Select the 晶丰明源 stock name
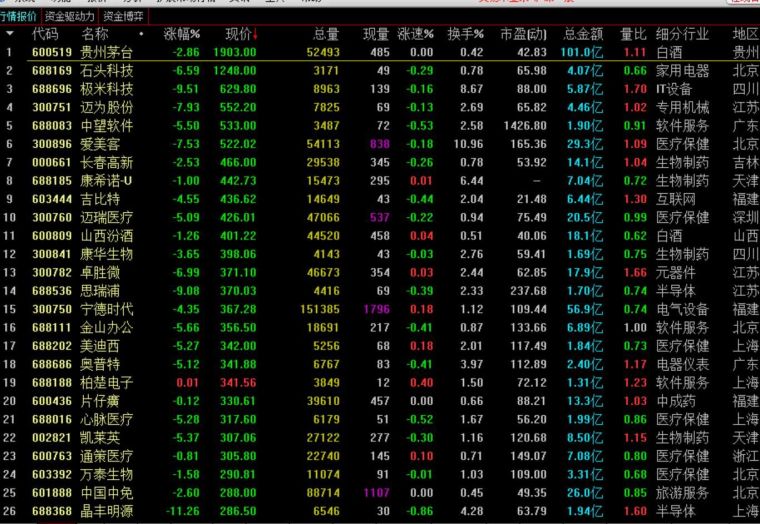Viewport: 760px width, 524px height. (x=107, y=511)
